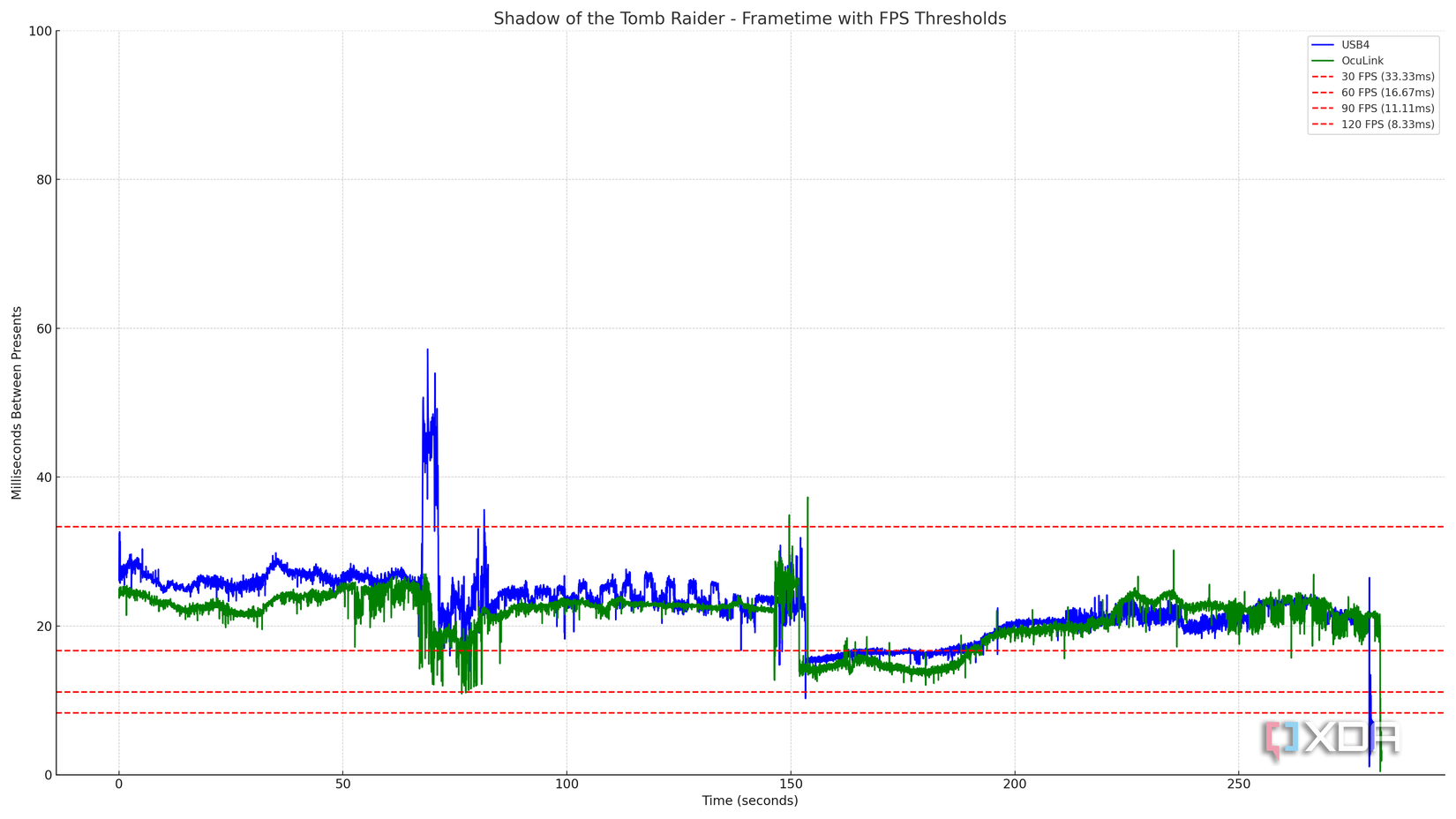Click the green OcuLink line sample in the legend

coord(1323,61)
